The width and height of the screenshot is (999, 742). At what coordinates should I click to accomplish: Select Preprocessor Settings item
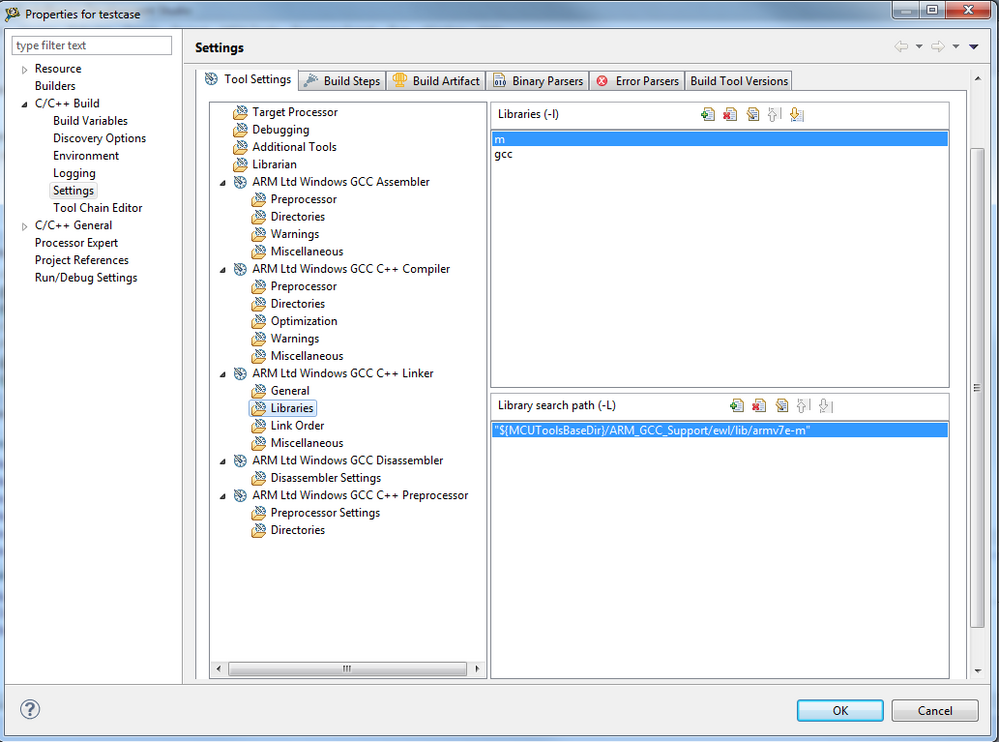coord(325,513)
